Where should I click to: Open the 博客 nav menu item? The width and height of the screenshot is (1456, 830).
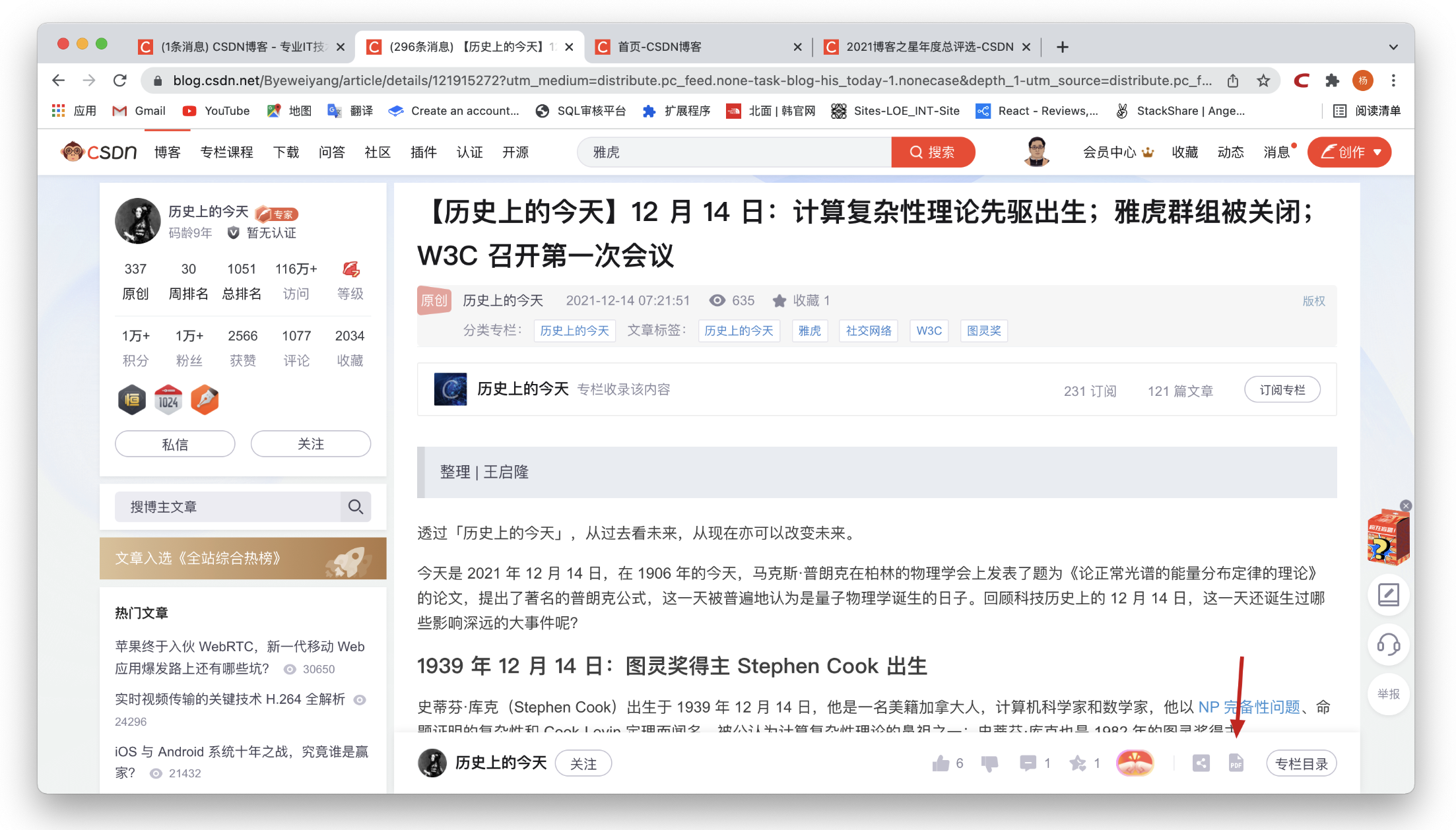click(168, 152)
